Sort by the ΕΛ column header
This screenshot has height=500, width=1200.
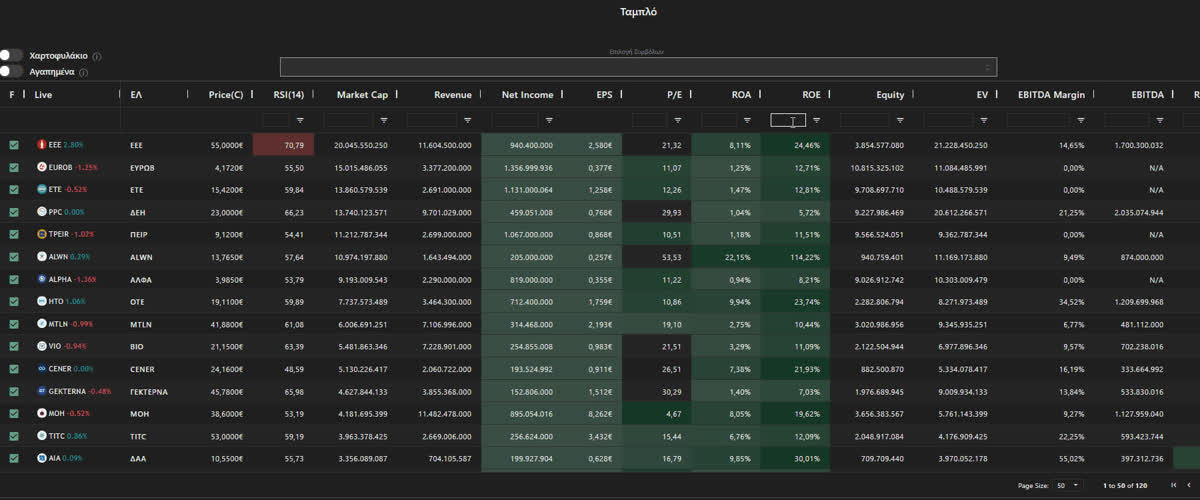coord(136,95)
